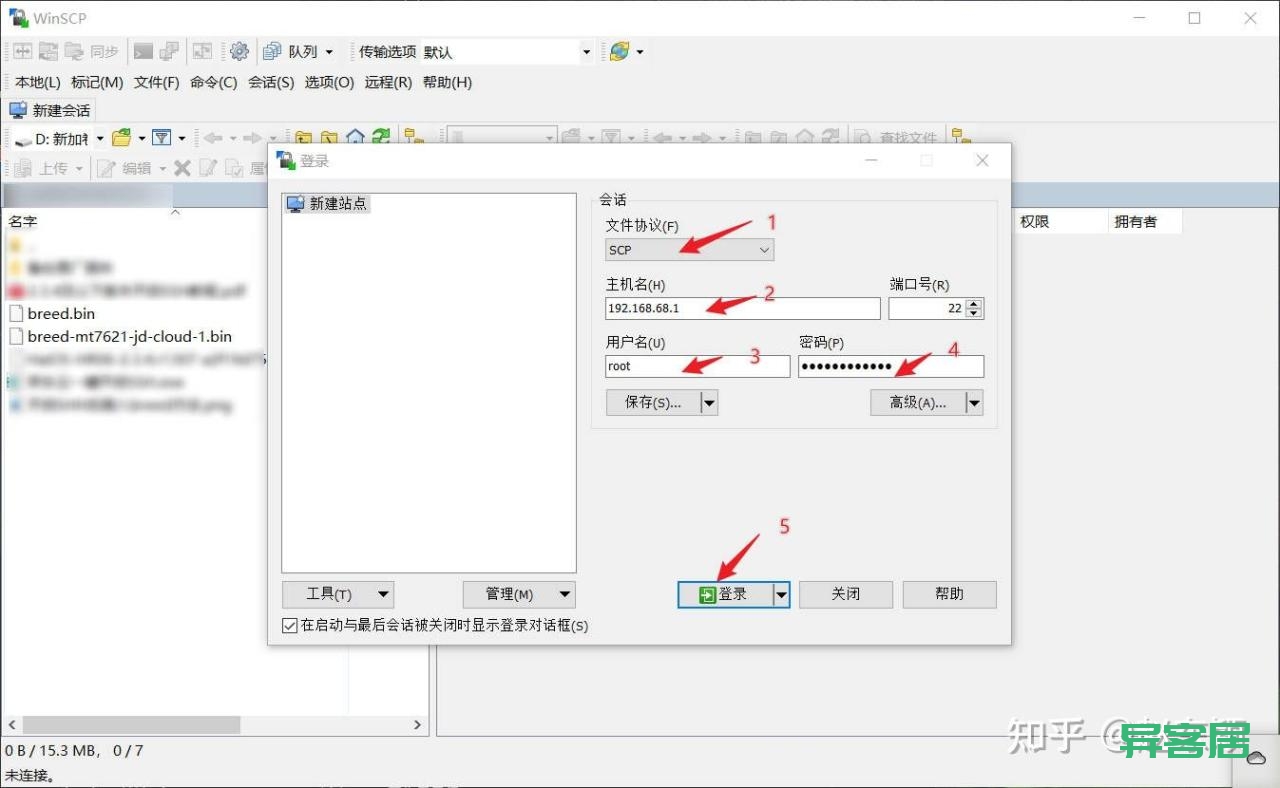
Task: Click the directory tree icon in the remote toolbar
Action: pyautogui.click(x=960, y=138)
